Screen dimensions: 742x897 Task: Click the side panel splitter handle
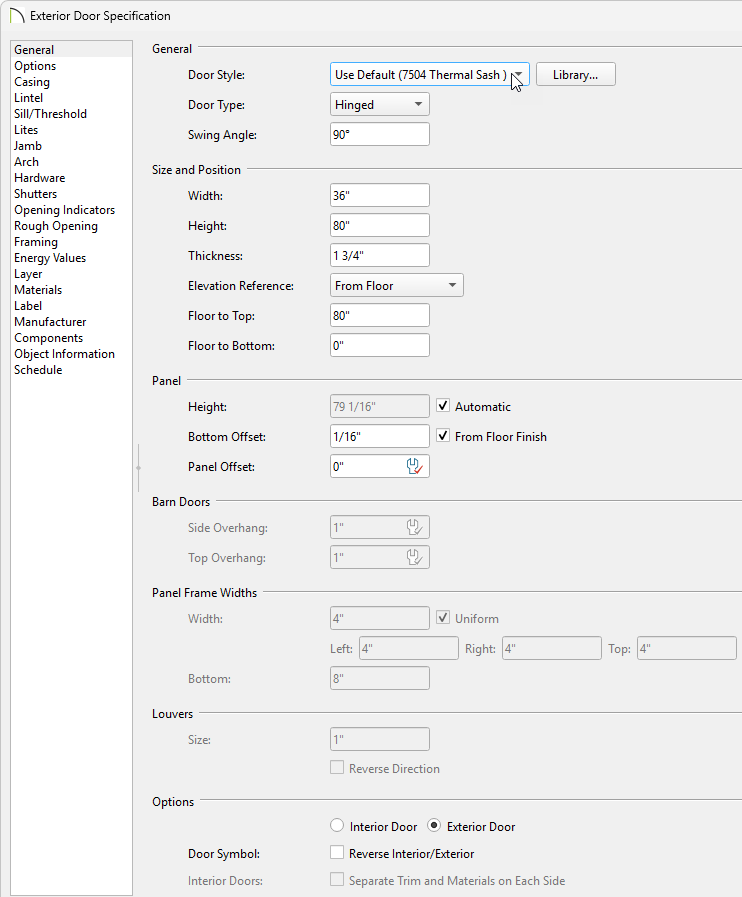pos(138,468)
